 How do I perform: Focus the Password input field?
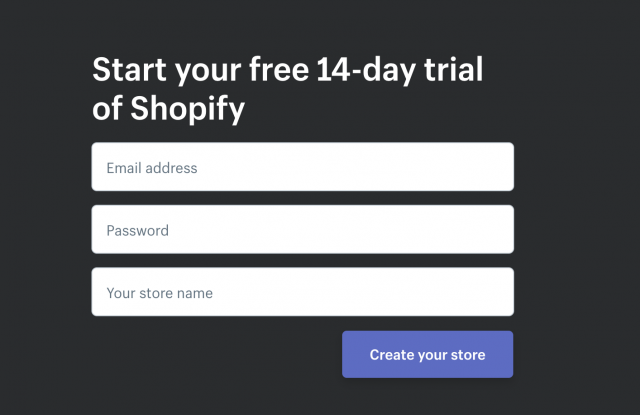click(302, 229)
